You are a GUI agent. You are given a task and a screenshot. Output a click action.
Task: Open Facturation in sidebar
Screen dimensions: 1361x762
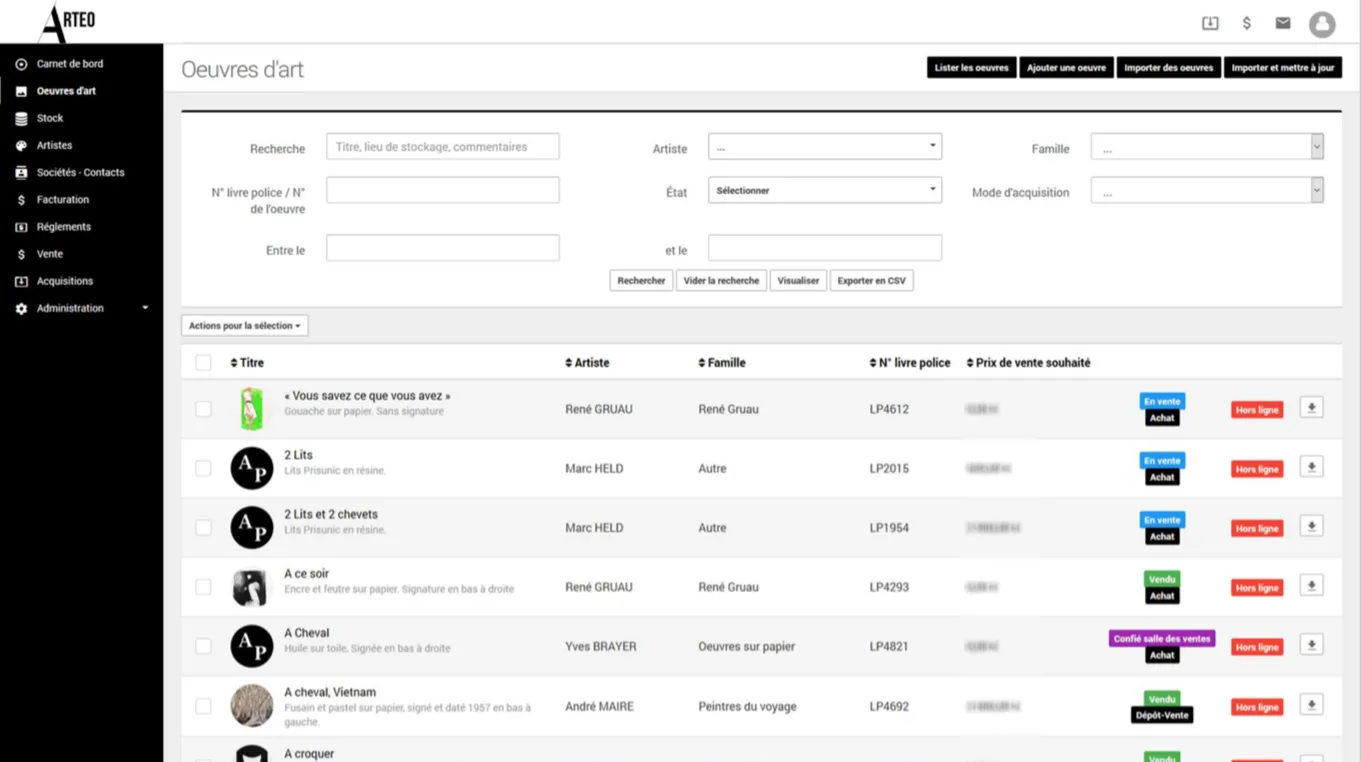tap(63, 200)
